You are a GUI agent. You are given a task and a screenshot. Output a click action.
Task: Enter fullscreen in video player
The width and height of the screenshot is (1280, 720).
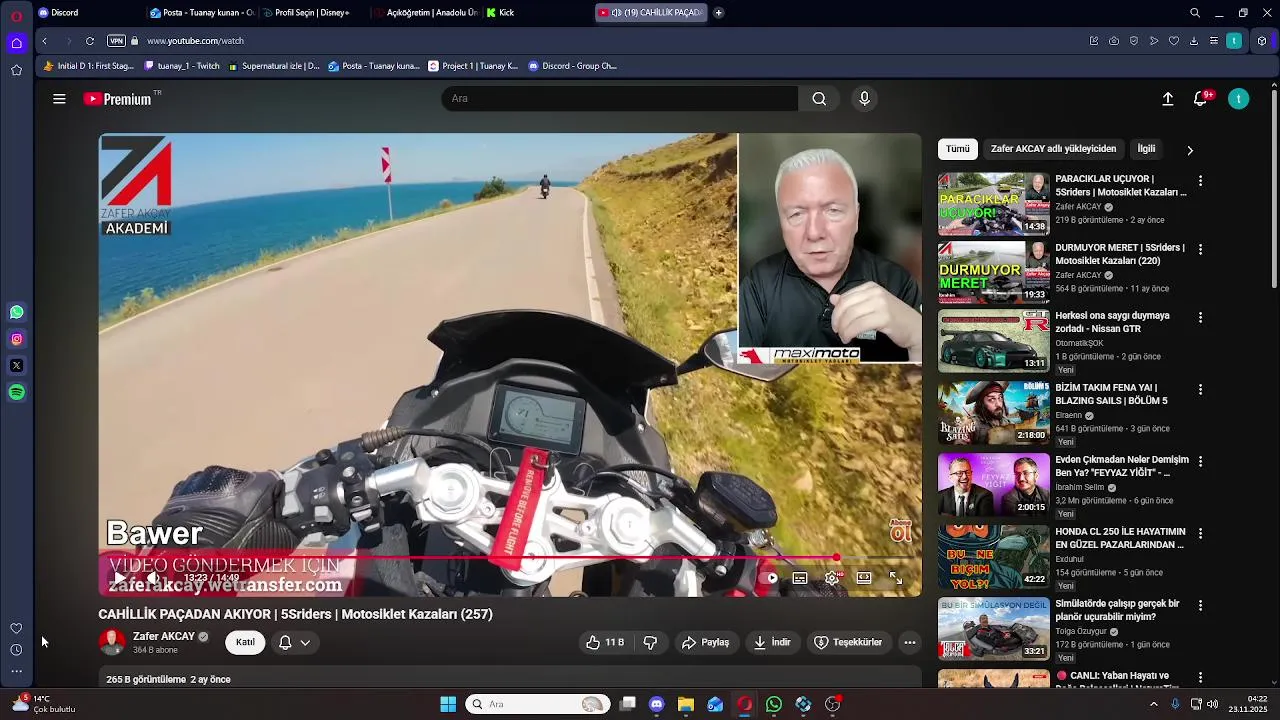point(896,578)
